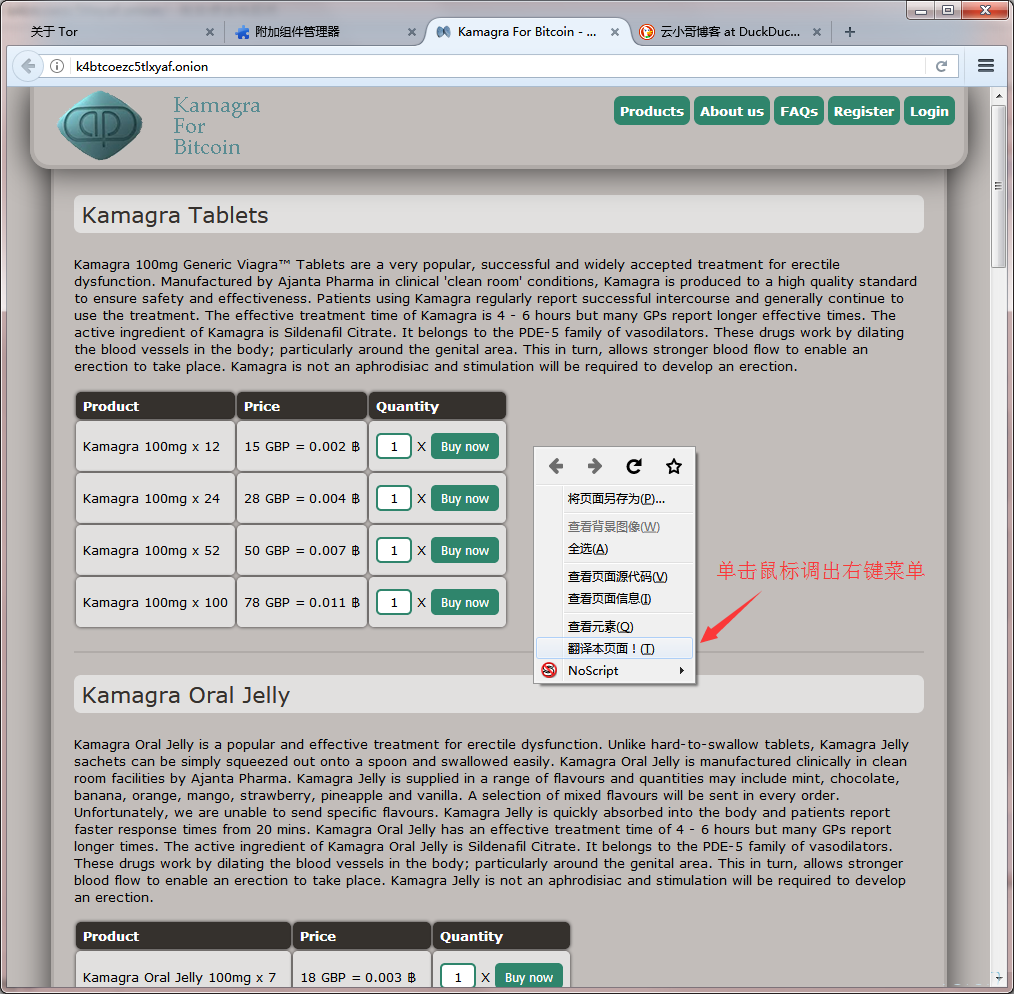
Task: Click the 'Kamagra 100mg x 100' product cell
Action: [x=155, y=602]
